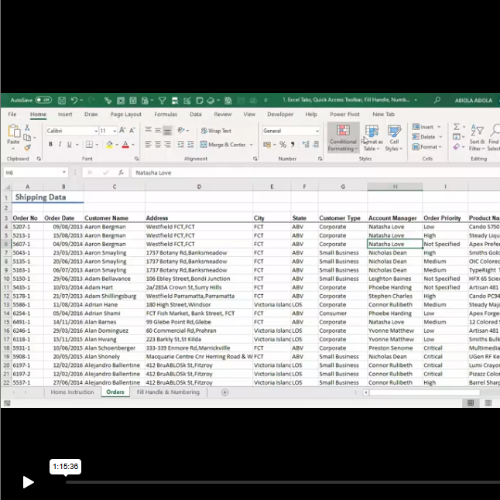Open the General number format dropdown
The height and width of the screenshot is (500, 500).
317,131
